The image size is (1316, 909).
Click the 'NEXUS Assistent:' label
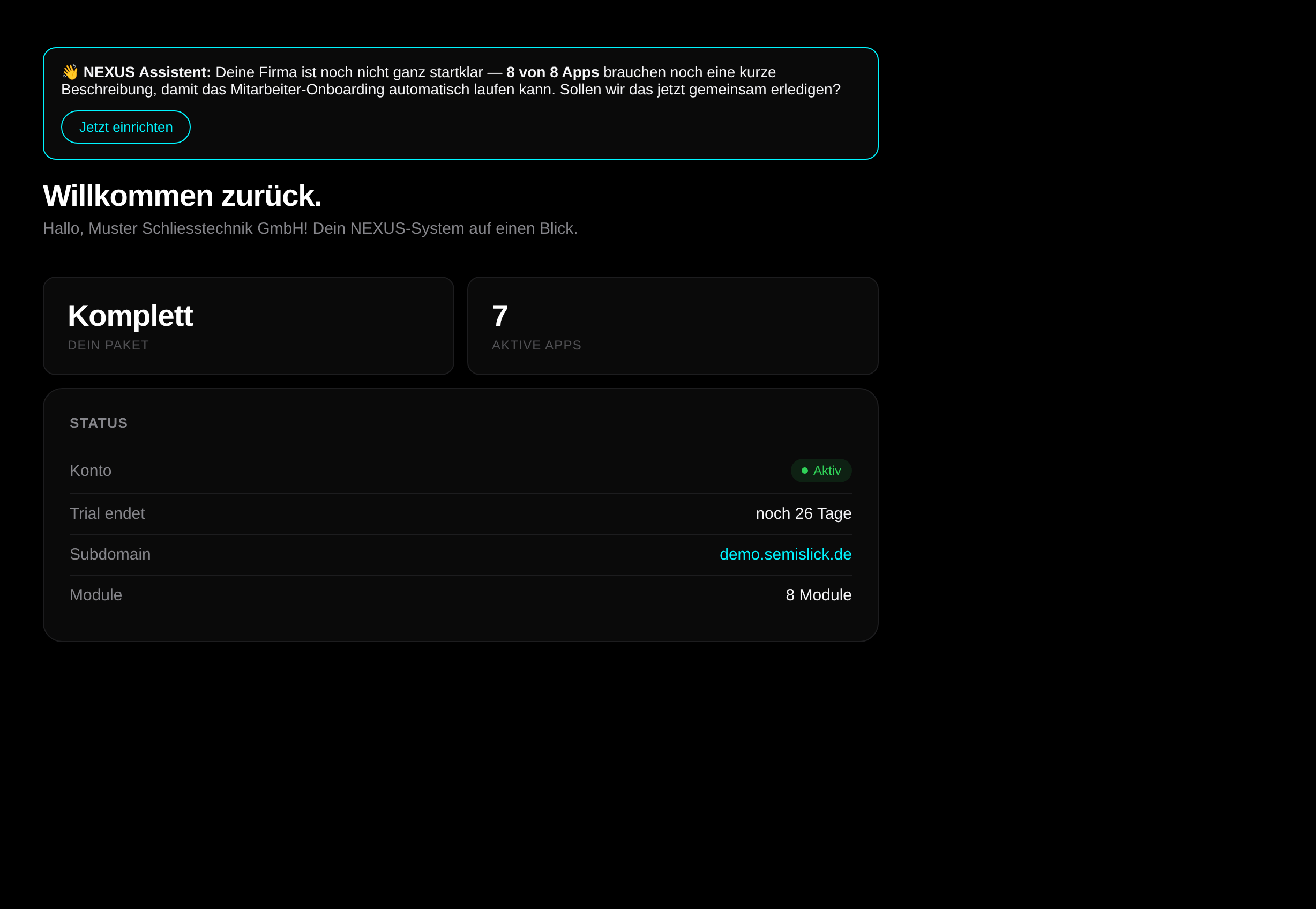point(147,72)
